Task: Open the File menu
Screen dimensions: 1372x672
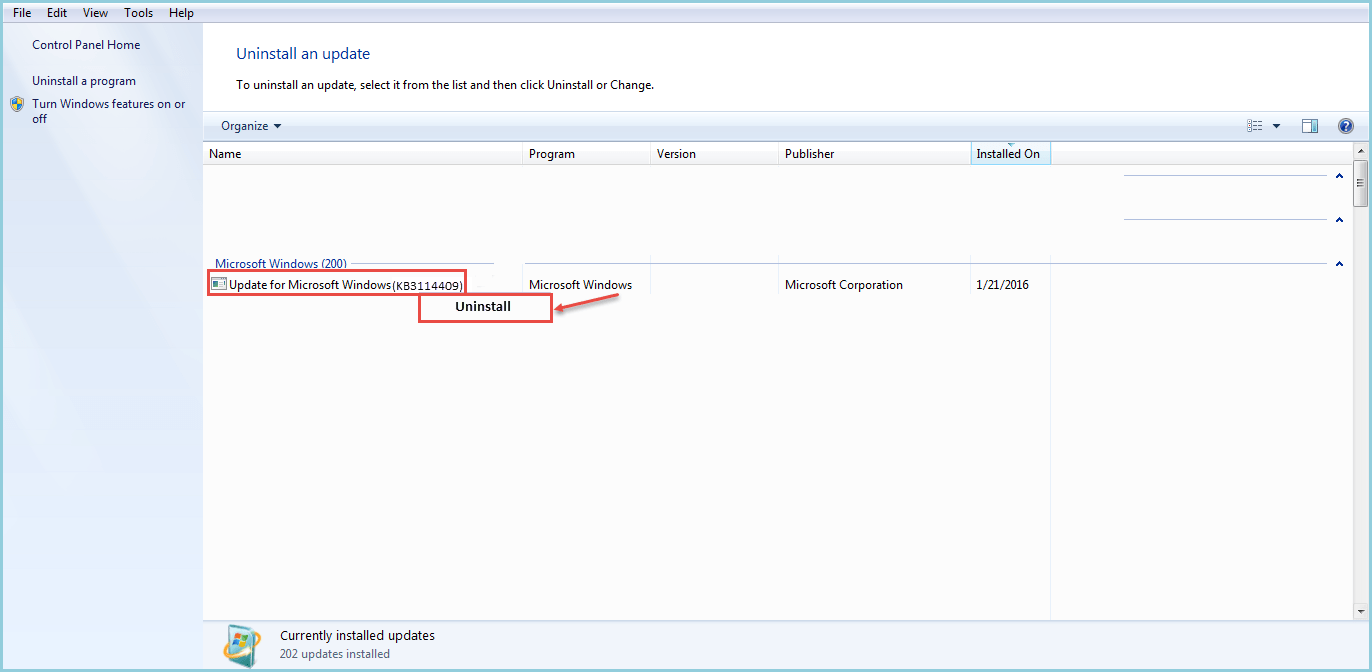Action: click(x=22, y=13)
